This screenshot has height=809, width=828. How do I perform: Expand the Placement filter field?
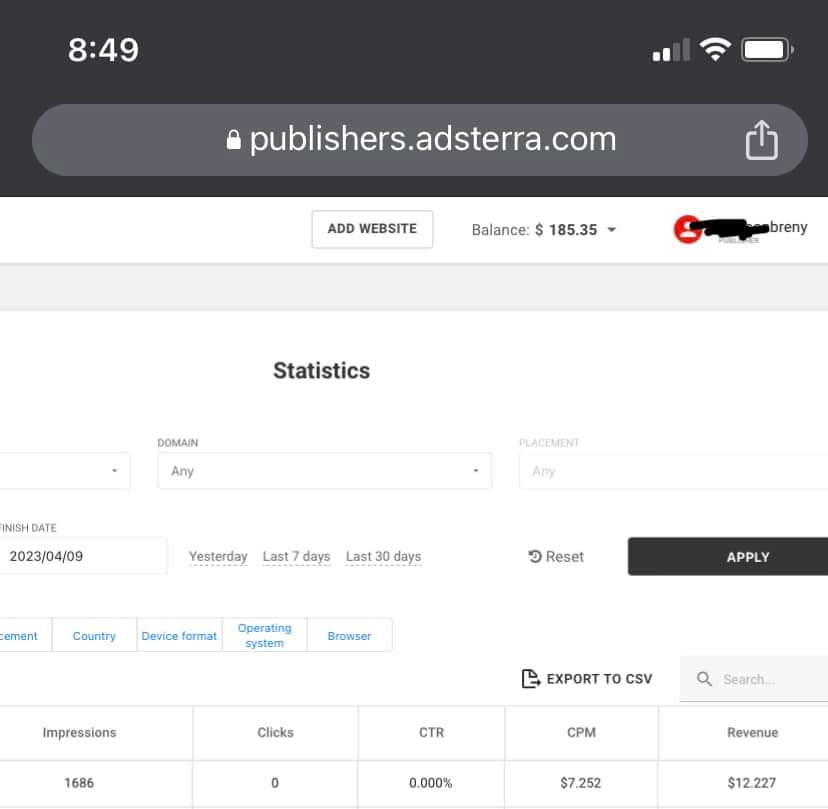672,470
